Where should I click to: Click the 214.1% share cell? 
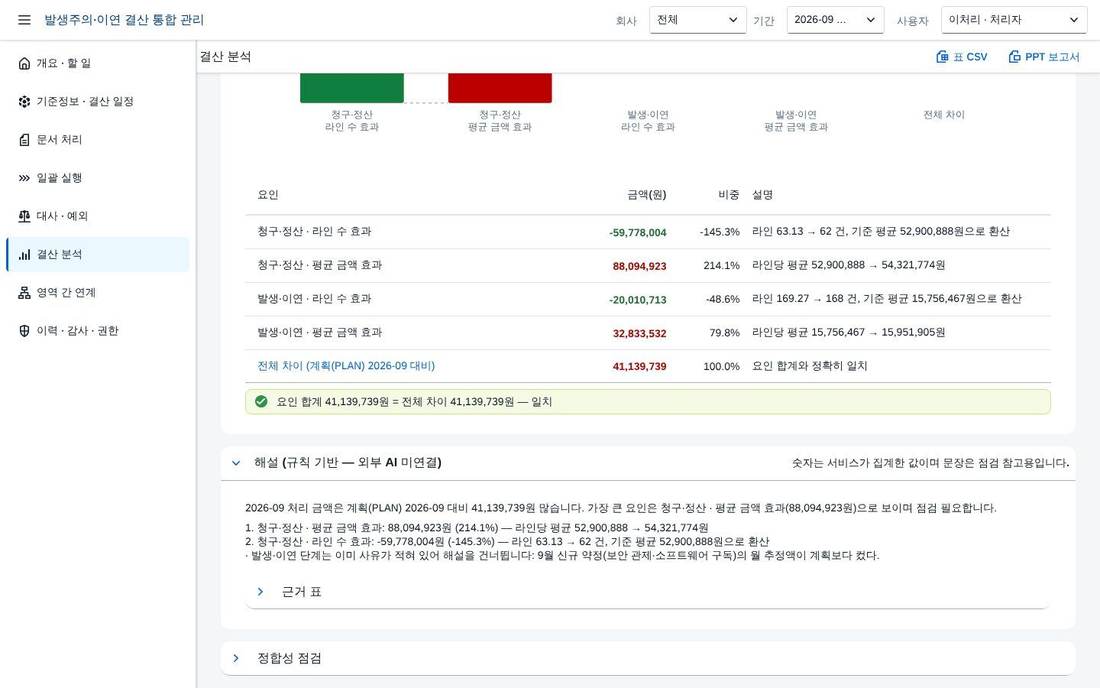pyautogui.click(x=721, y=266)
